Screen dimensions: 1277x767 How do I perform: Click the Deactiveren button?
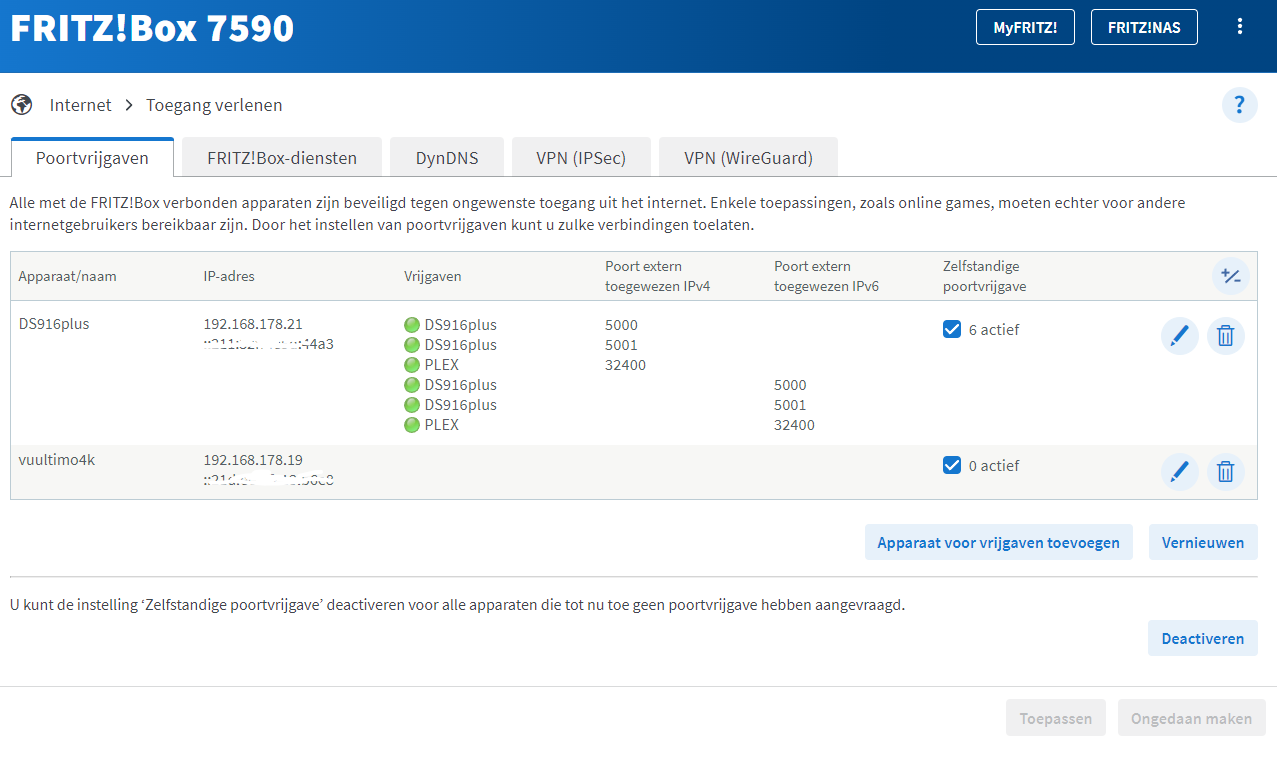click(x=1202, y=639)
